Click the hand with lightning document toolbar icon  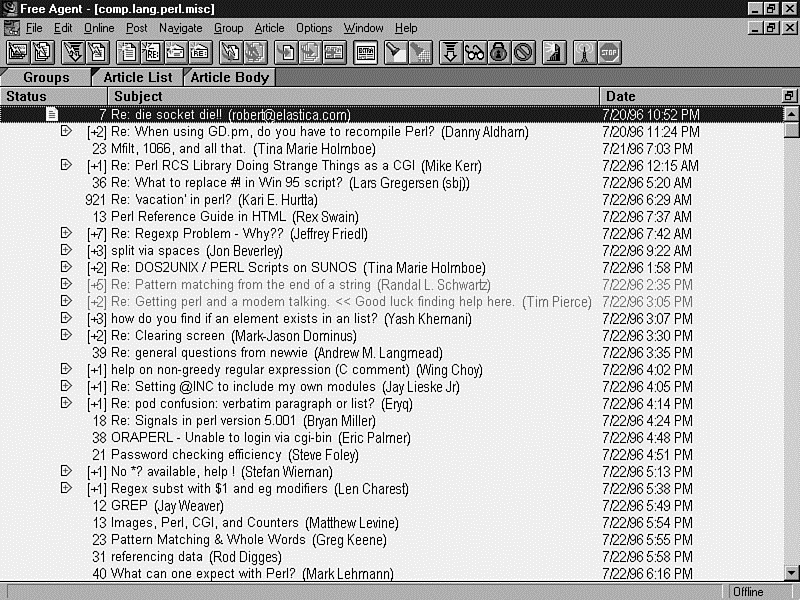coord(231,52)
